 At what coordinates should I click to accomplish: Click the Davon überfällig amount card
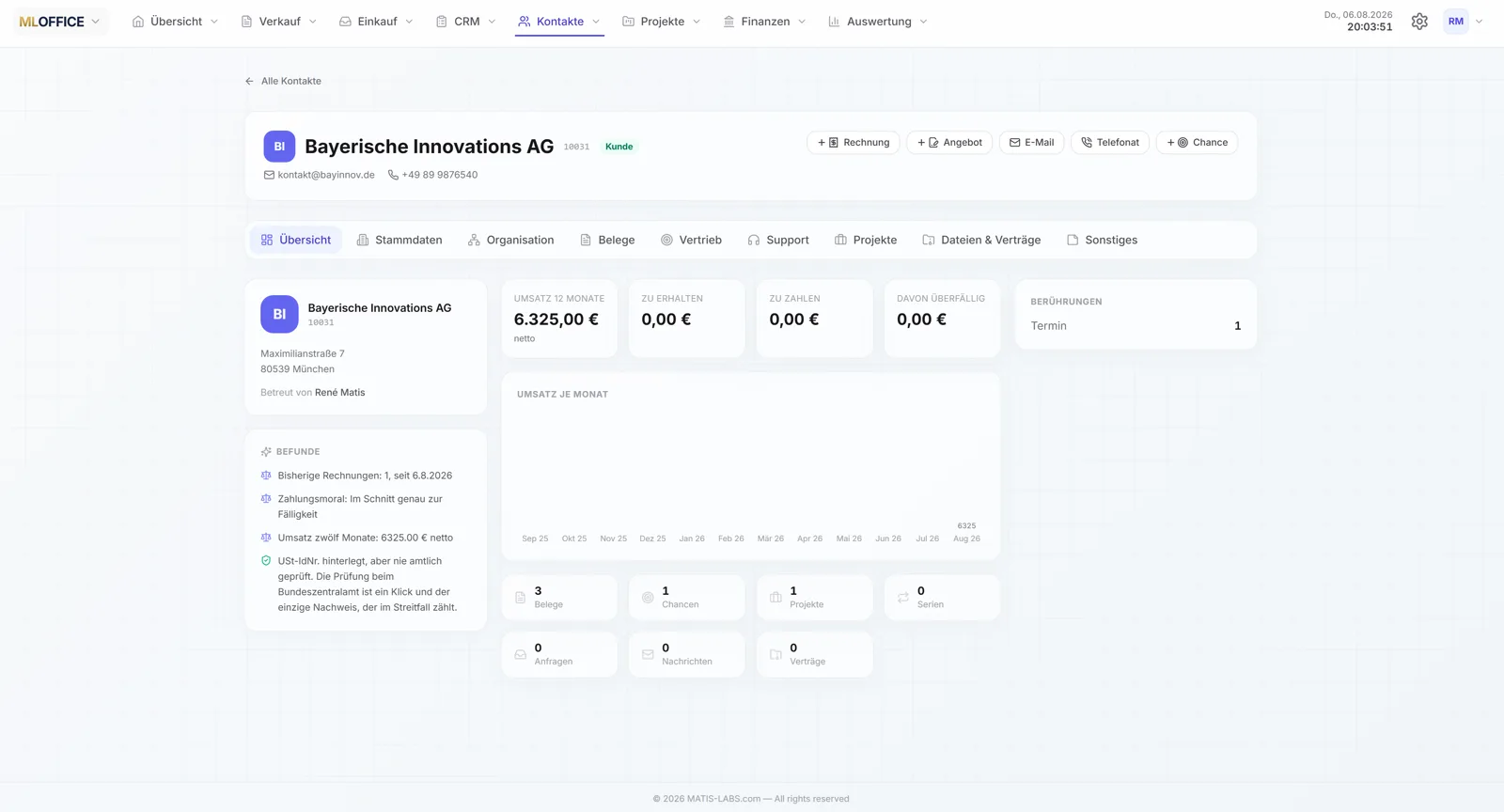tap(942, 319)
